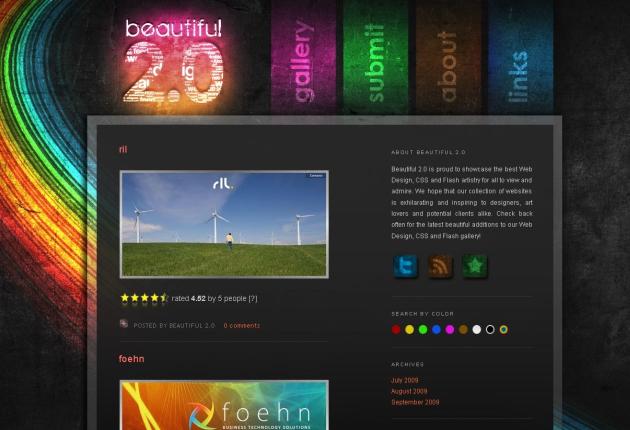Click the rll wind turbine thumbnail

click(224, 224)
